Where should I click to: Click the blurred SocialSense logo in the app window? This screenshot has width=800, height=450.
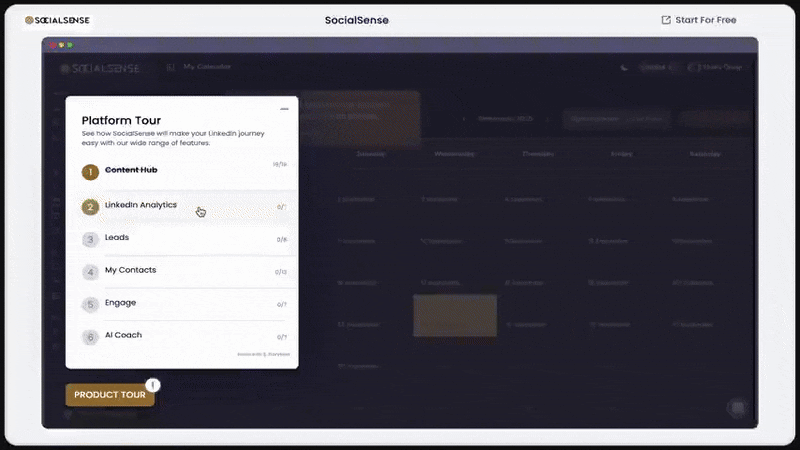coord(100,68)
